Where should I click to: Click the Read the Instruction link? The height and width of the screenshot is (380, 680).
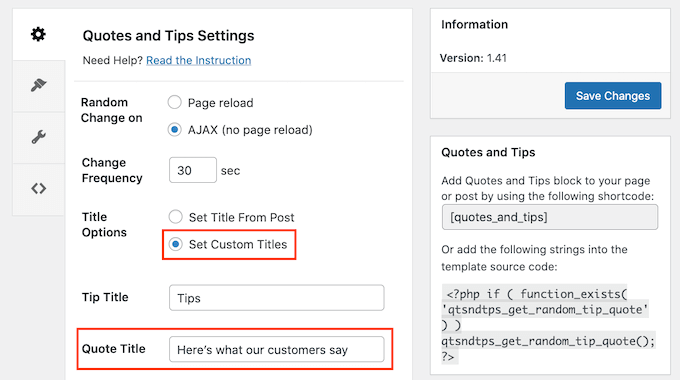(x=199, y=60)
